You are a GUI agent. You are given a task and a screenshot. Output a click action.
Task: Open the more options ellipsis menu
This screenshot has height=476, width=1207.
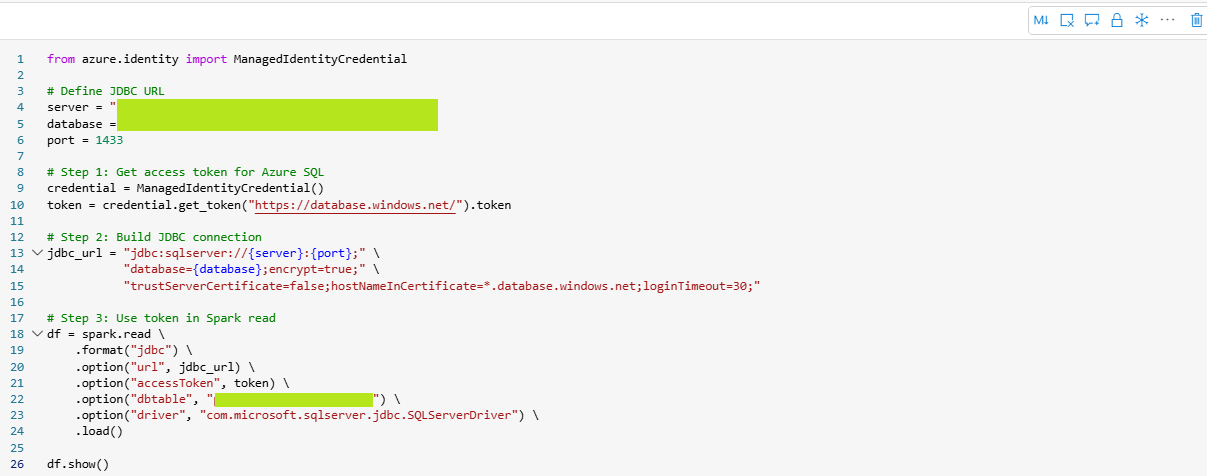(x=1167, y=19)
